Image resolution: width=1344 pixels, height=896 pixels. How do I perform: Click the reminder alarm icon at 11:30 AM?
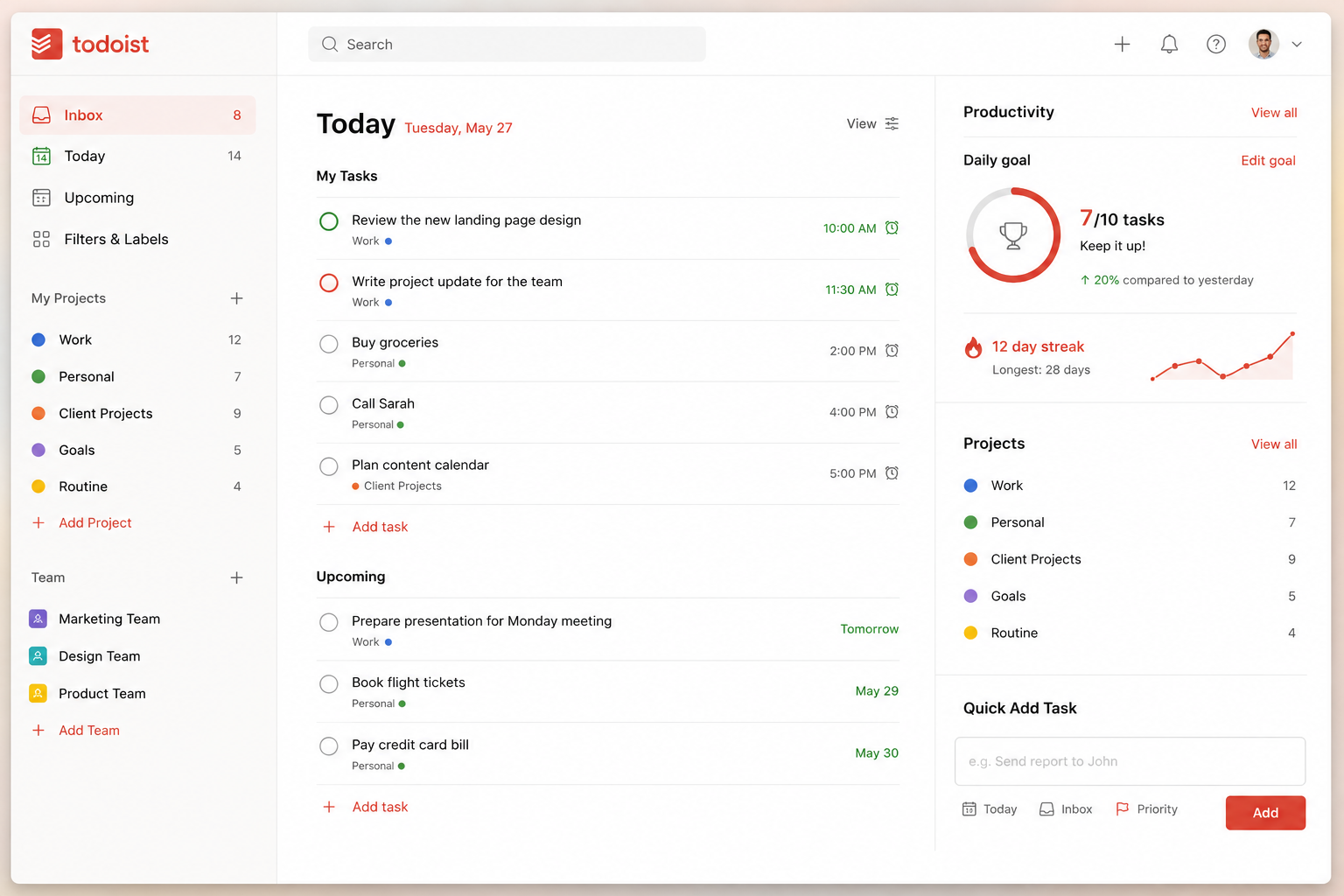[892, 289]
